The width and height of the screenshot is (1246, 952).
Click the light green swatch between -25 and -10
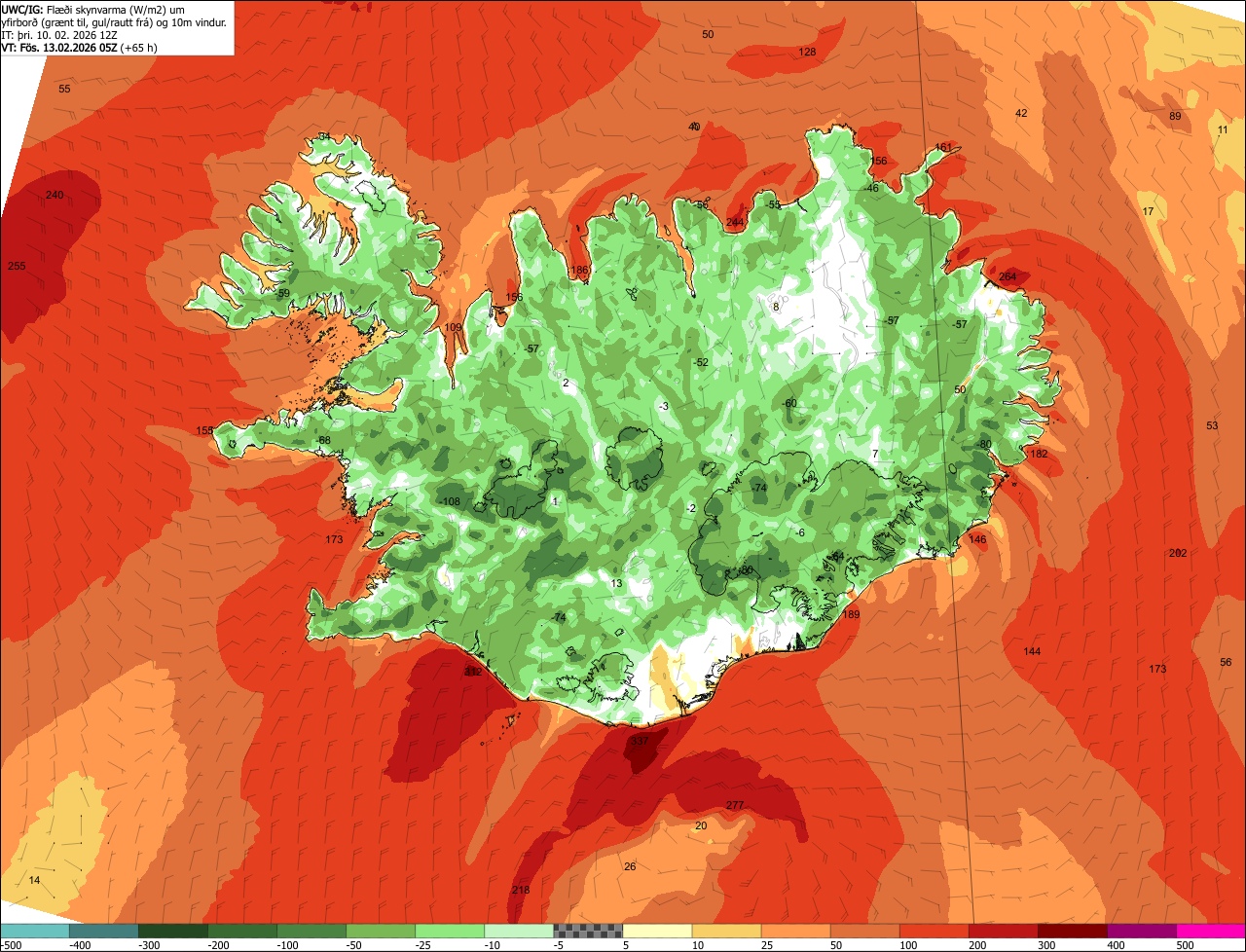click(x=450, y=931)
